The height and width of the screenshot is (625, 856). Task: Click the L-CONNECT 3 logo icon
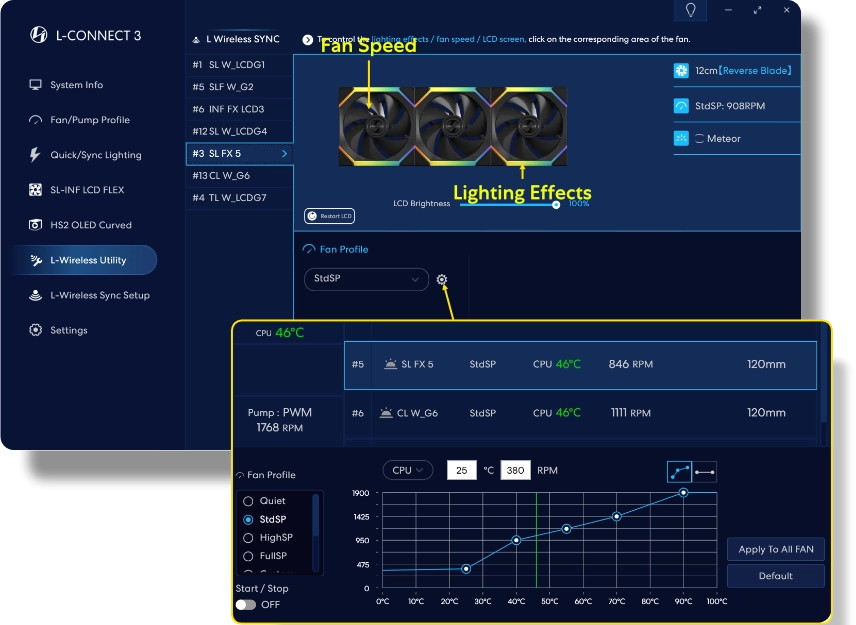(38, 35)
